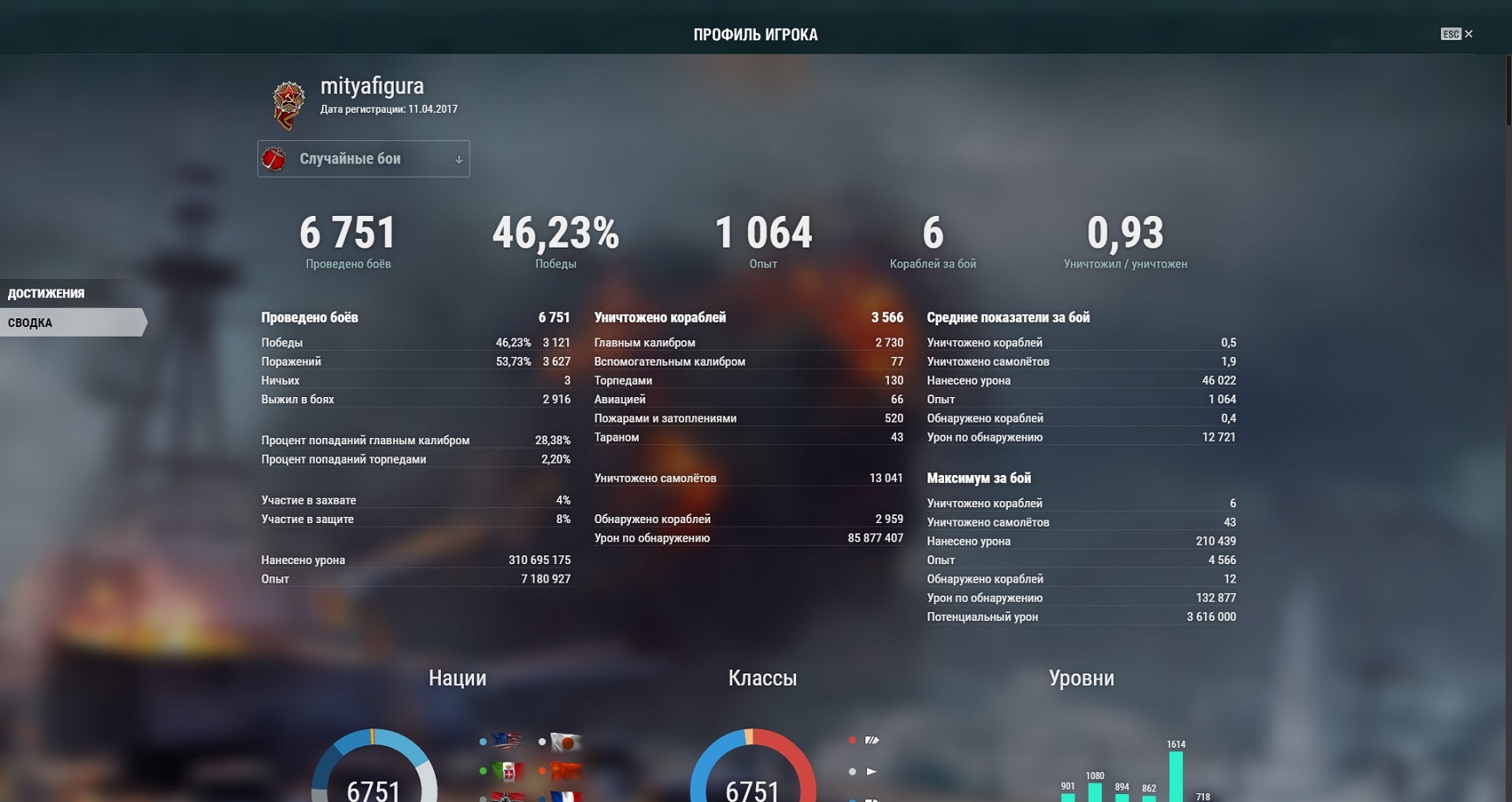Select the destroyer class icon

[871, 771]
